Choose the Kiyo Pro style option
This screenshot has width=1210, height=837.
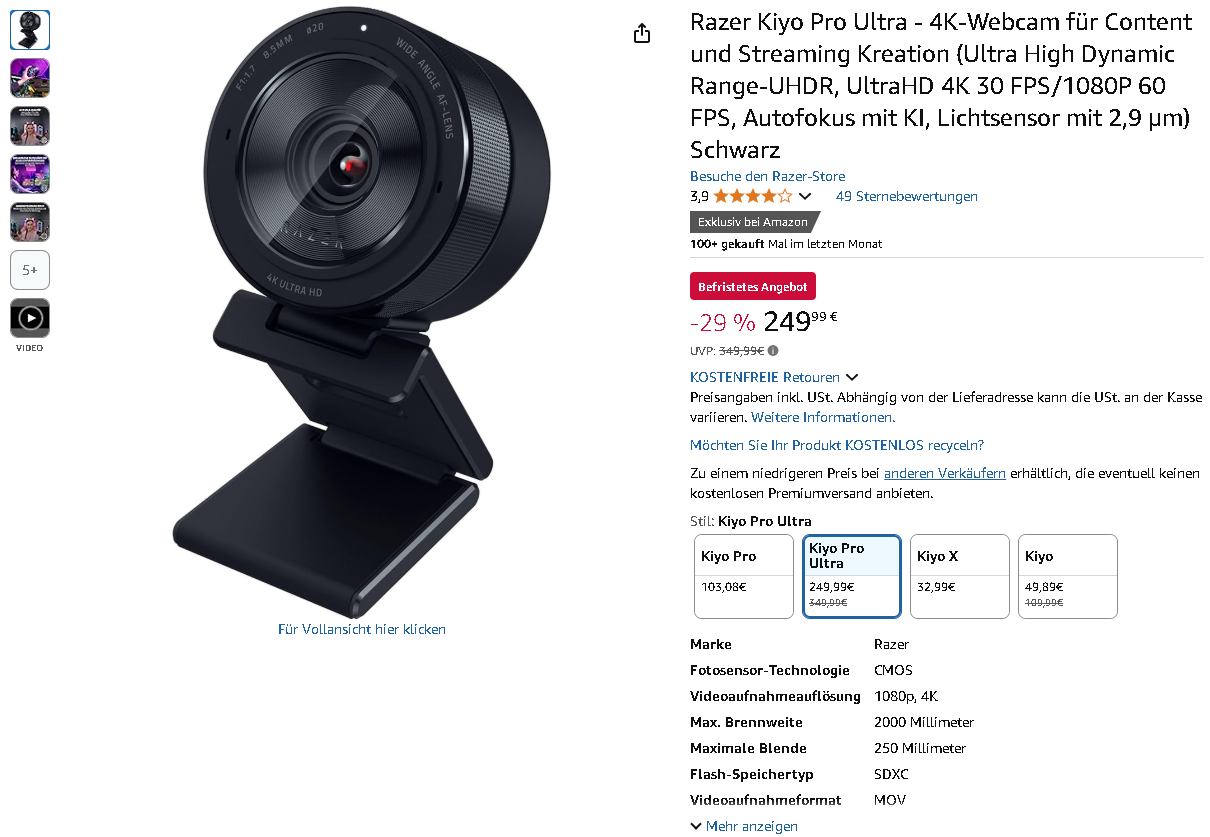743,577
